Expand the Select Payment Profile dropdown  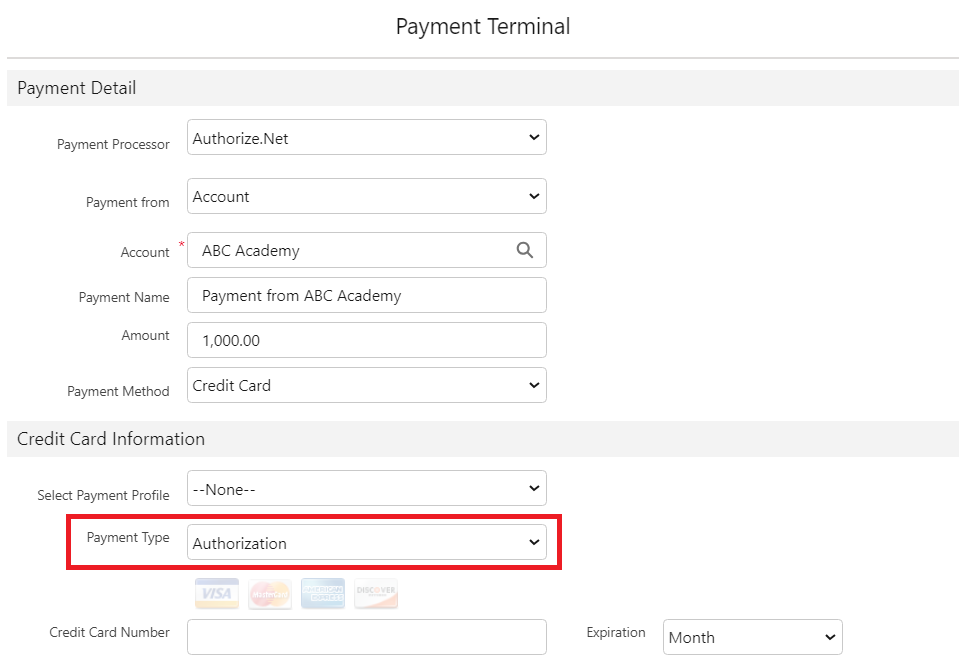[366, 488]
